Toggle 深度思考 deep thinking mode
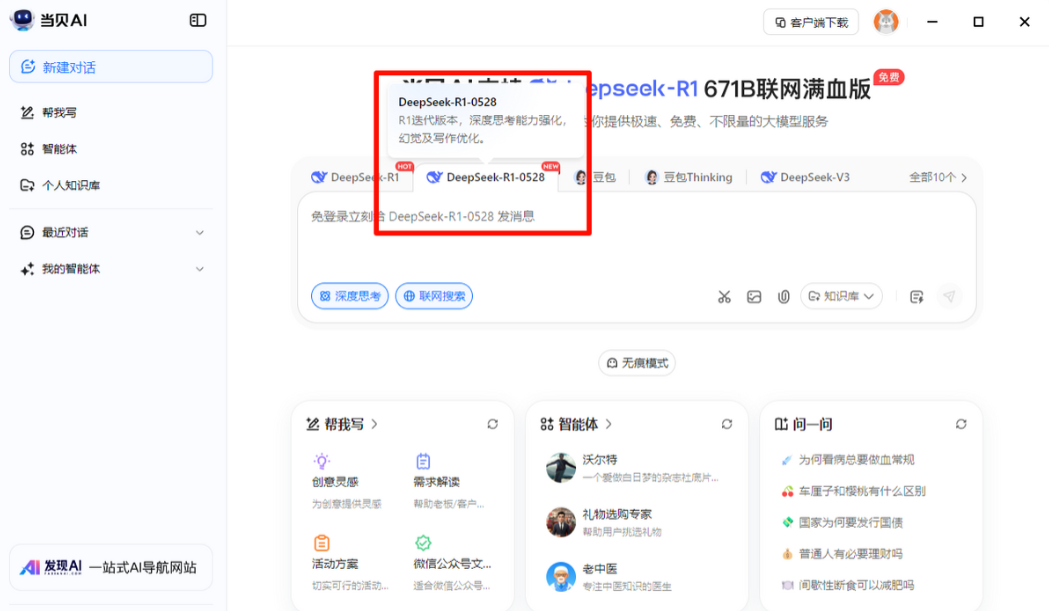 click(350, 296)
